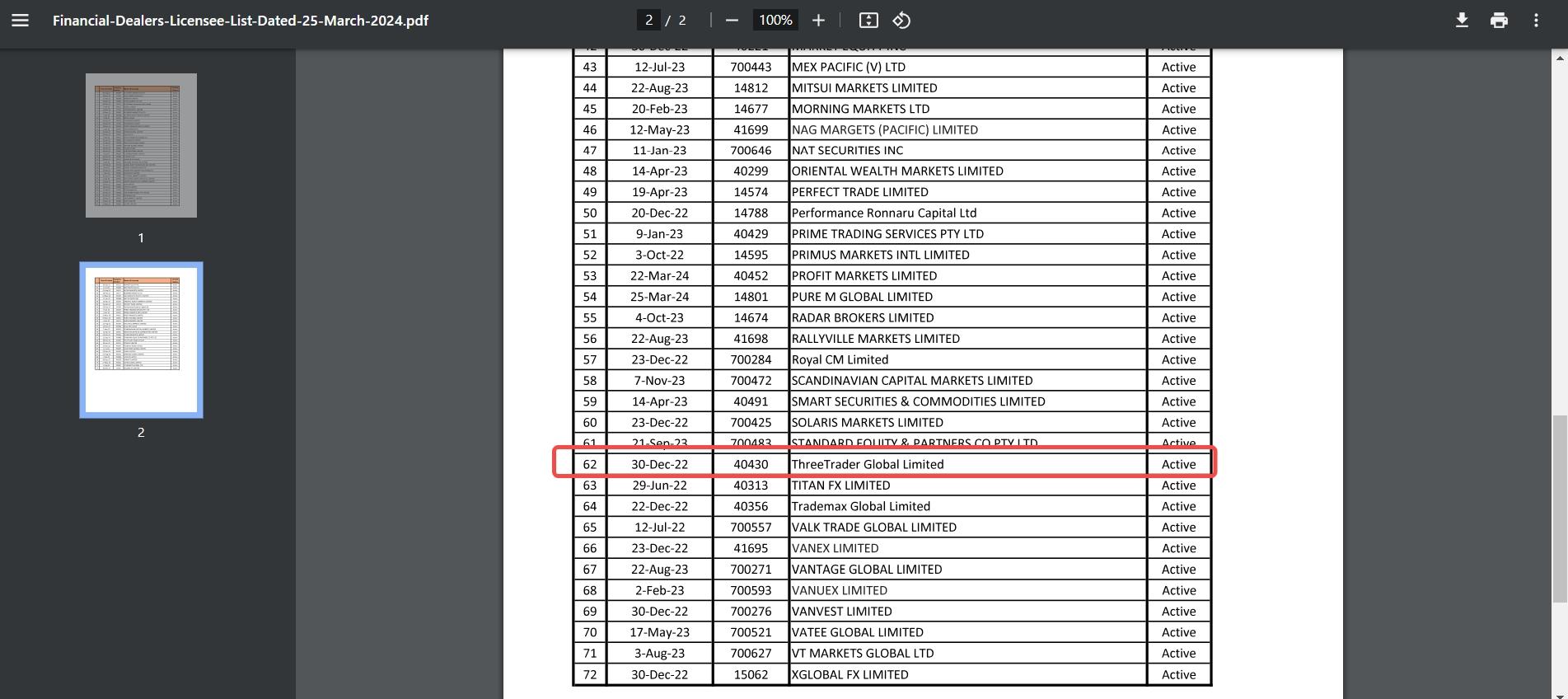This screenshot has height=699, width=1568.
Task: Click 'ORIENTAL WEALTH MARKETS LIMITED' entry
Action: [897, 171]
